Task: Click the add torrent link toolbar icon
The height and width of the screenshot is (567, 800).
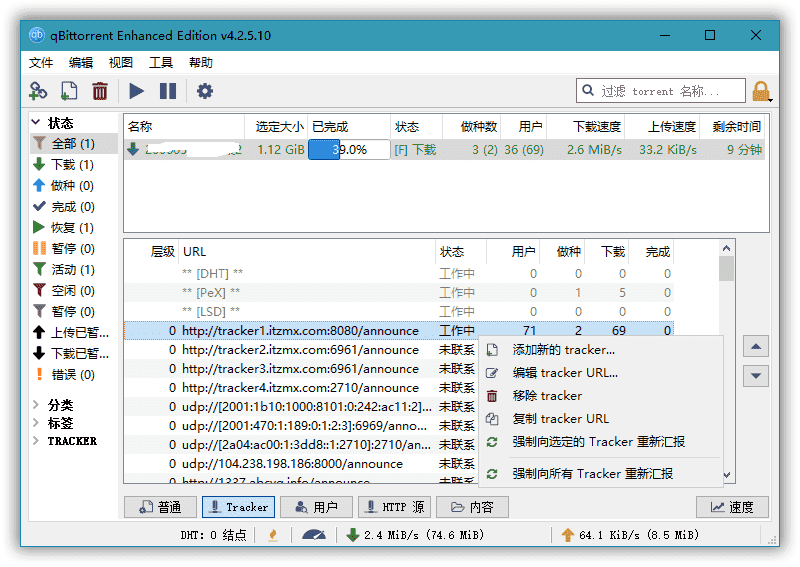Action: click(x=38, y=91)
